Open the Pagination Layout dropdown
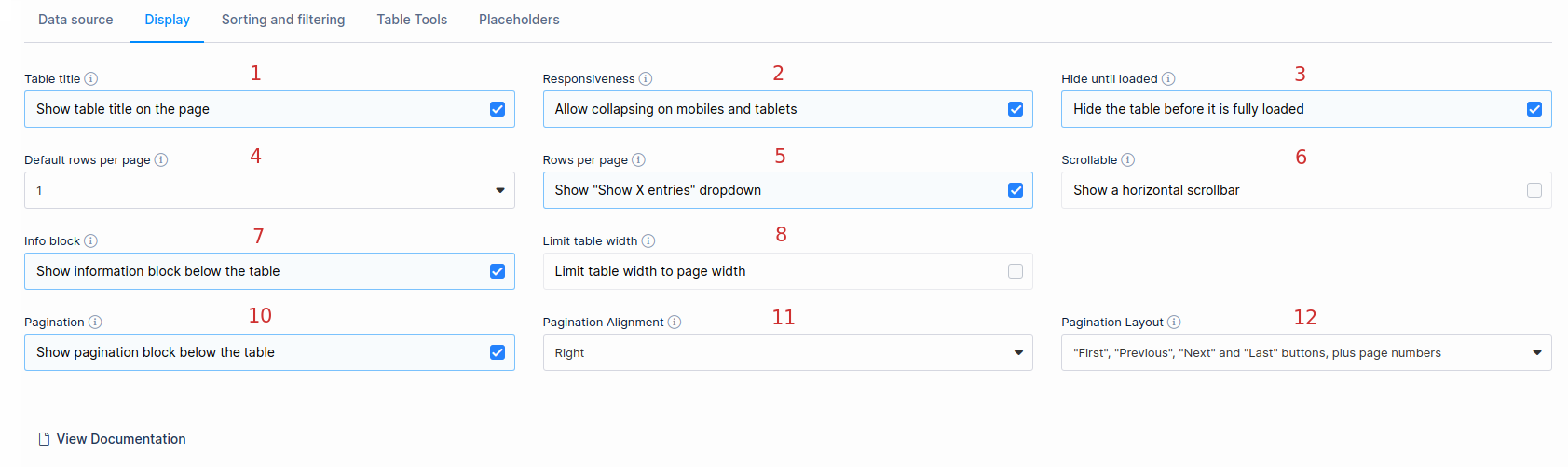1568x467 pixels. coord(1306,352)
